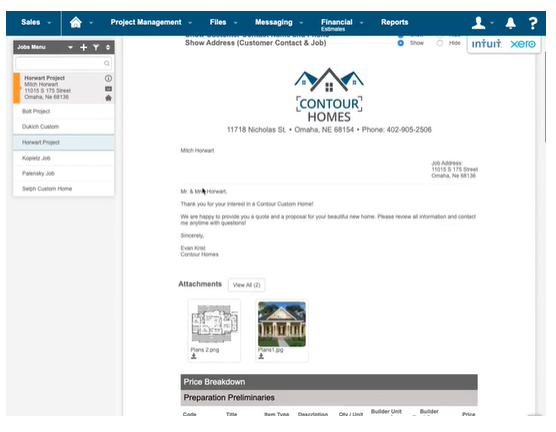Expand the Project Management menu
Image resolution: width=556 pixels, height=432 pixels.
coord(151,22)
